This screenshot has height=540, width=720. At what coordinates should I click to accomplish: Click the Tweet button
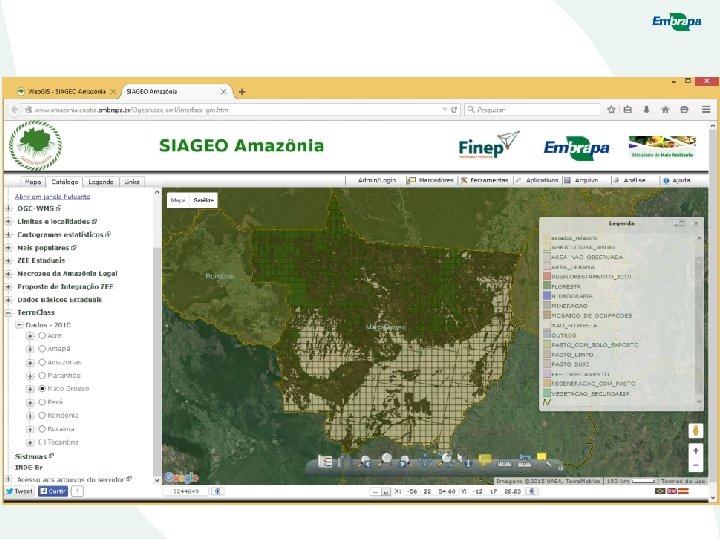coord(19,491)
